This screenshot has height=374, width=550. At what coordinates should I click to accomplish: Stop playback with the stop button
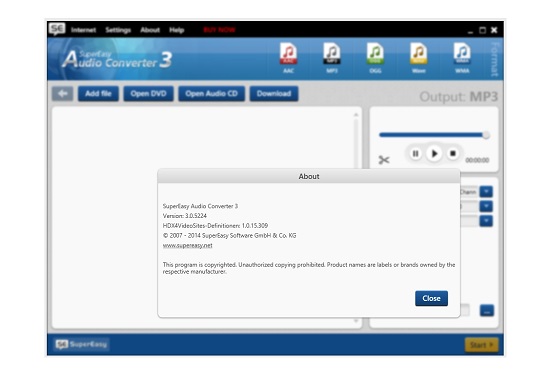[x=452, y=154]
